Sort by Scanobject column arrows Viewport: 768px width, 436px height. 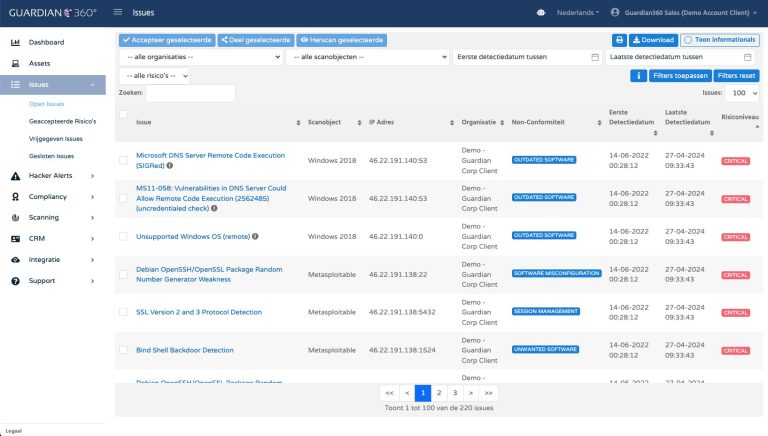click(x=360, y=122)
